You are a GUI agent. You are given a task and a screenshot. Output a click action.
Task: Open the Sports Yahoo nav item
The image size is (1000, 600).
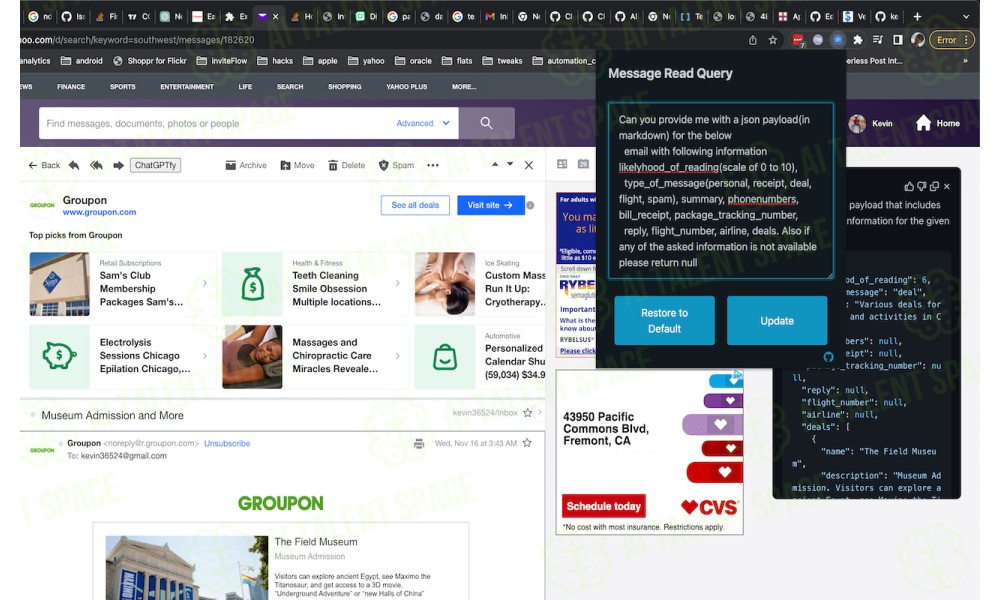122,87
